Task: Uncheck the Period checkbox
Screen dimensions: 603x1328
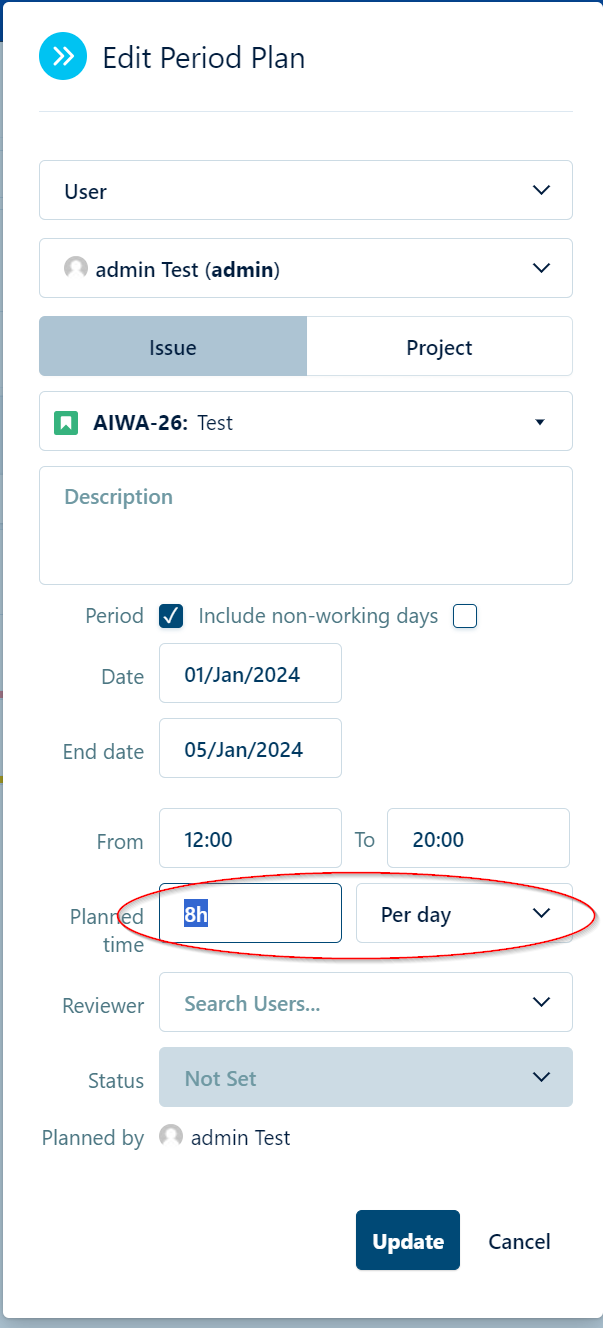Action: pos(171,616)
